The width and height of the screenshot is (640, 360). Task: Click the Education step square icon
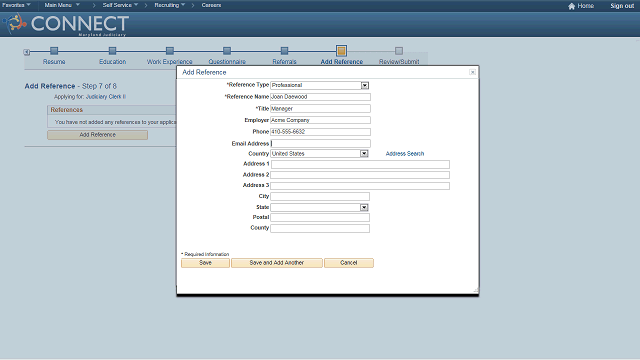(112, 51)
